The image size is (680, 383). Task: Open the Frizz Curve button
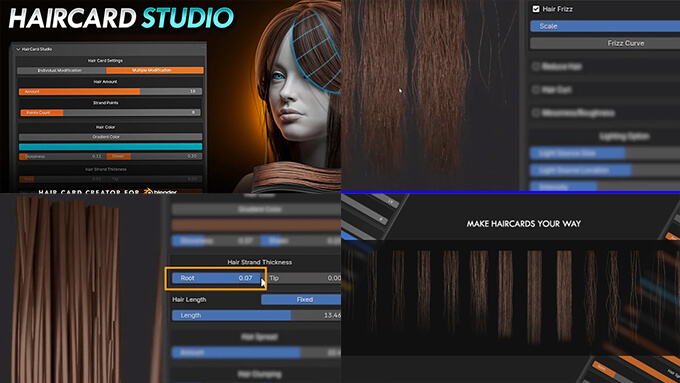point(605,43)
